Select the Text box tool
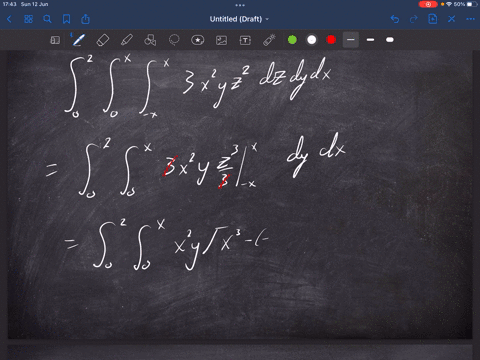480x360 pixels. tap(245, 40)
